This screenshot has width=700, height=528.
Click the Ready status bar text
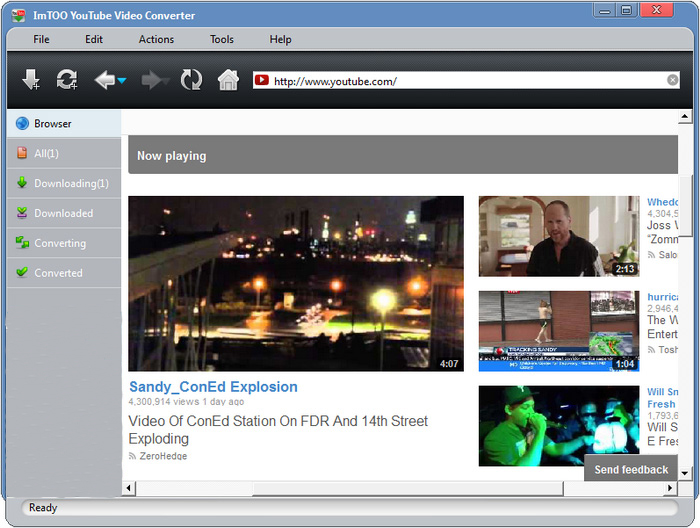43,508
